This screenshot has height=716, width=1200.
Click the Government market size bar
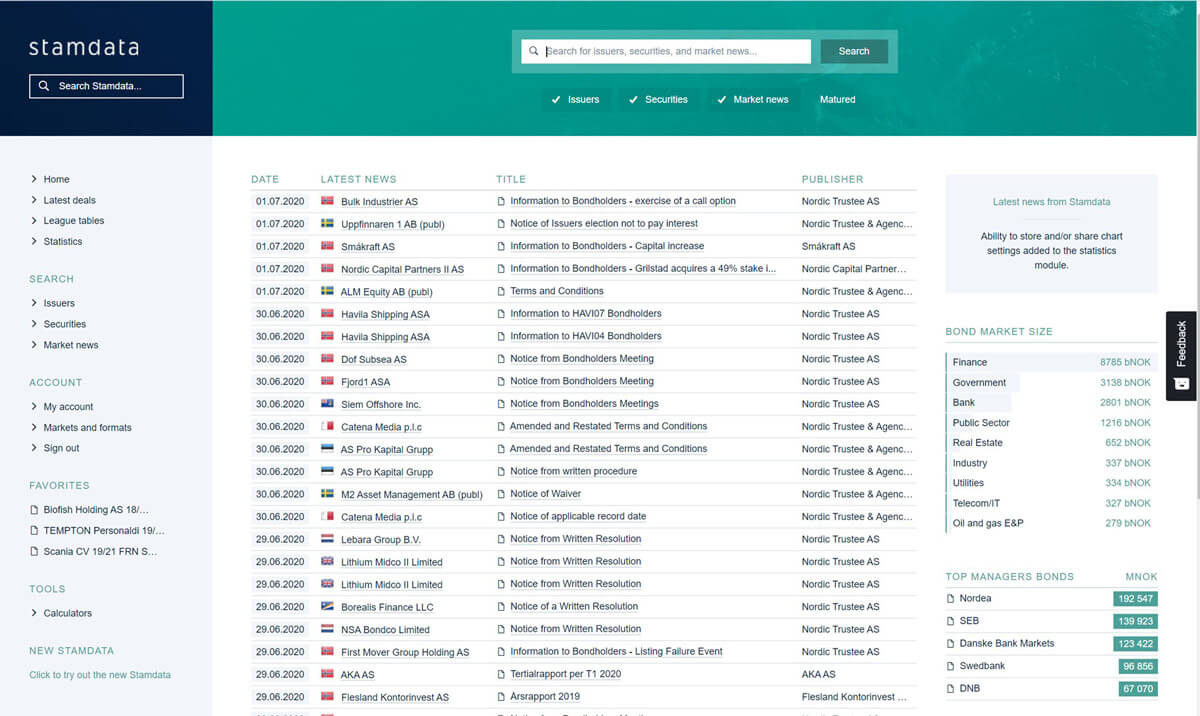coord(983,382)
